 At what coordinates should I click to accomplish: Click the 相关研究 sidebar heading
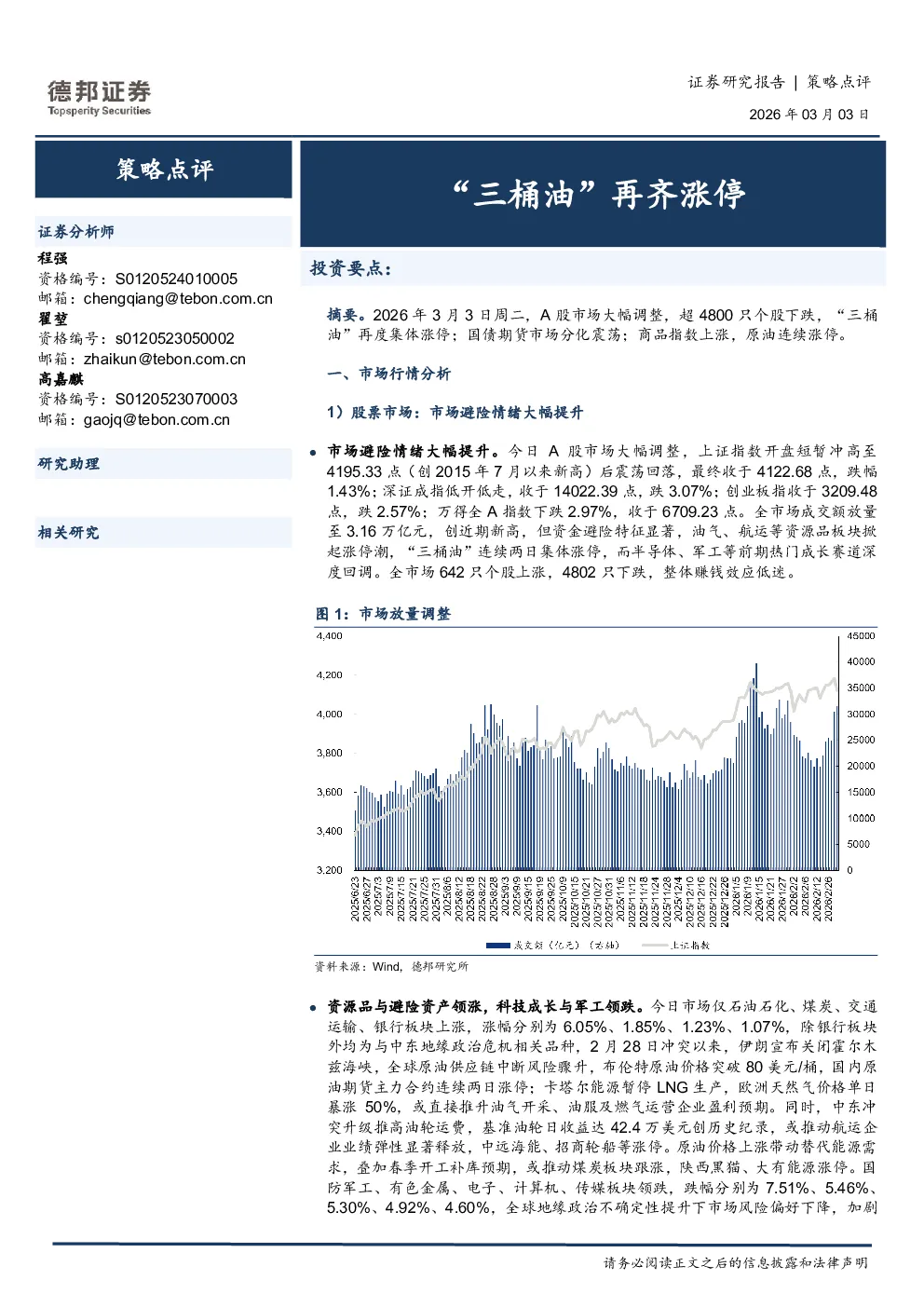(x=68, y=533)
